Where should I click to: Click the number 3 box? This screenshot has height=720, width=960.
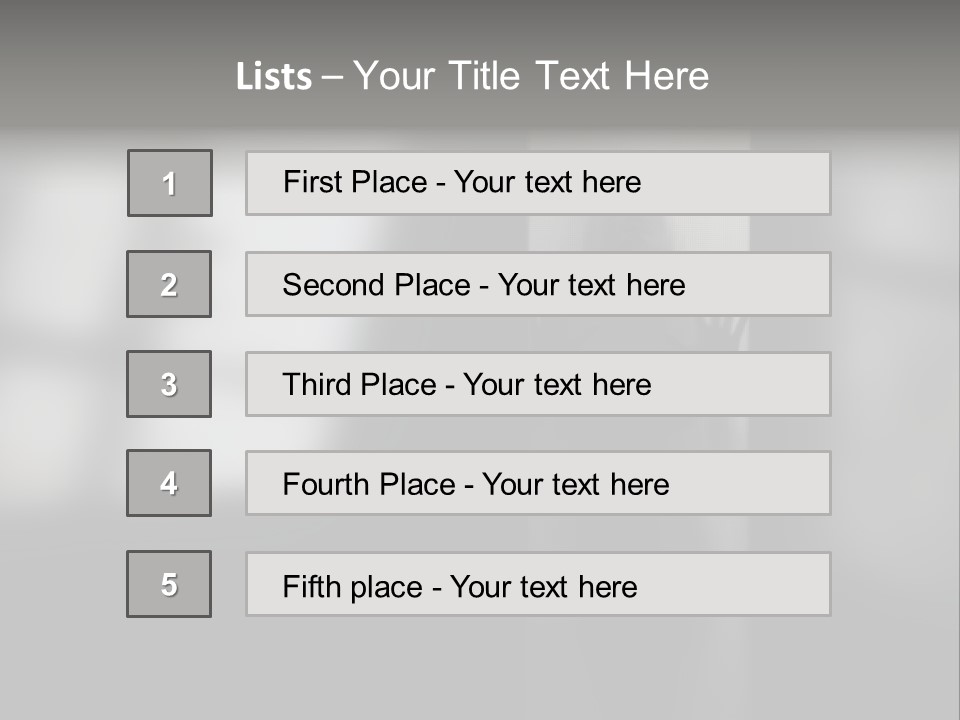pyautogui.click(x=169, y=384)
